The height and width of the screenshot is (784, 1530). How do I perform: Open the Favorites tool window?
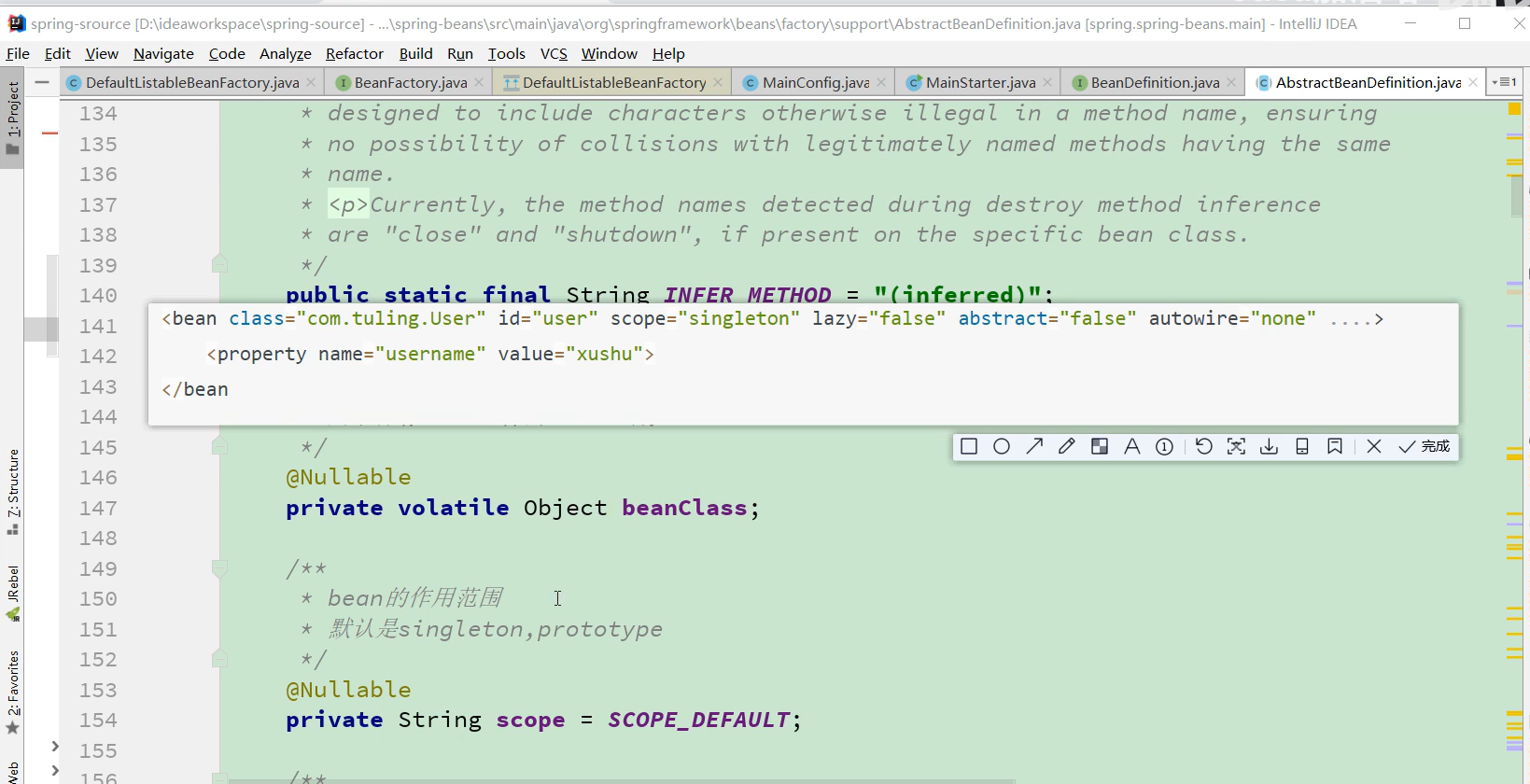(12, 691)
